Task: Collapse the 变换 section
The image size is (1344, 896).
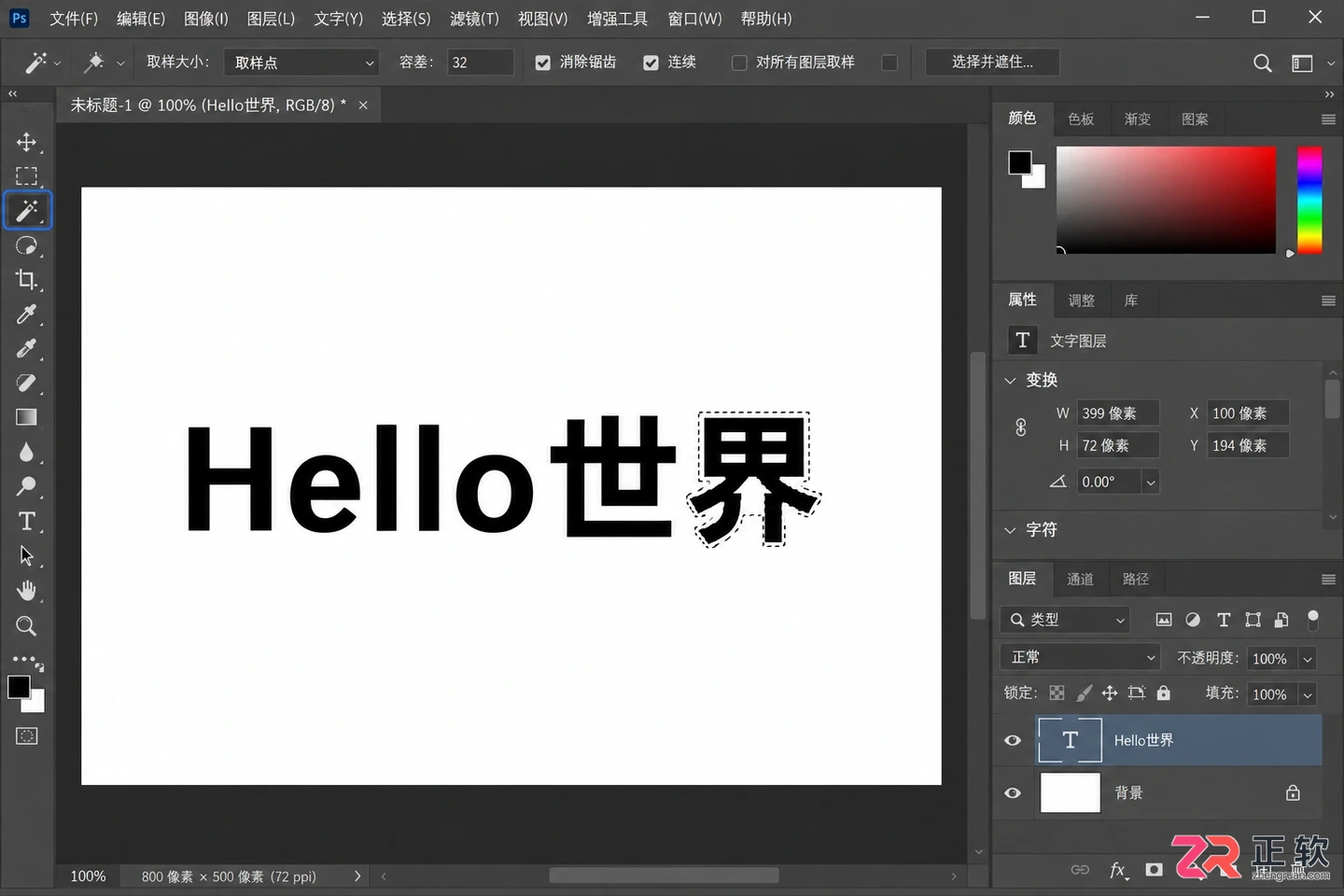Action: point(1009,380)
